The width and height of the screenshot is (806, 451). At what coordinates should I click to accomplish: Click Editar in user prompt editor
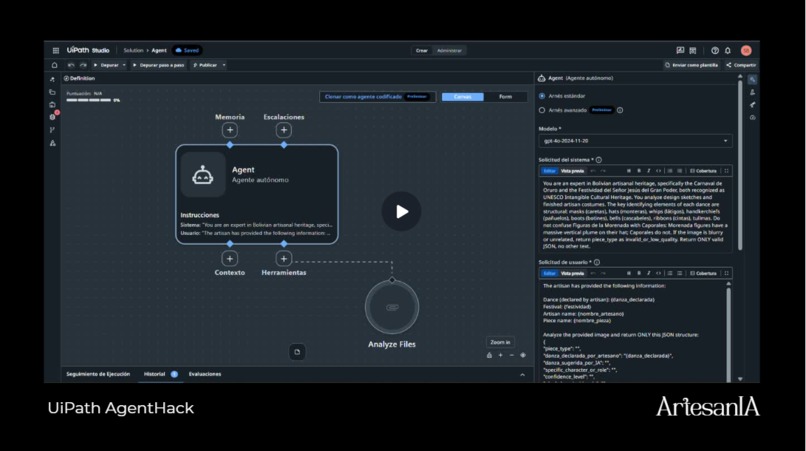549,273
